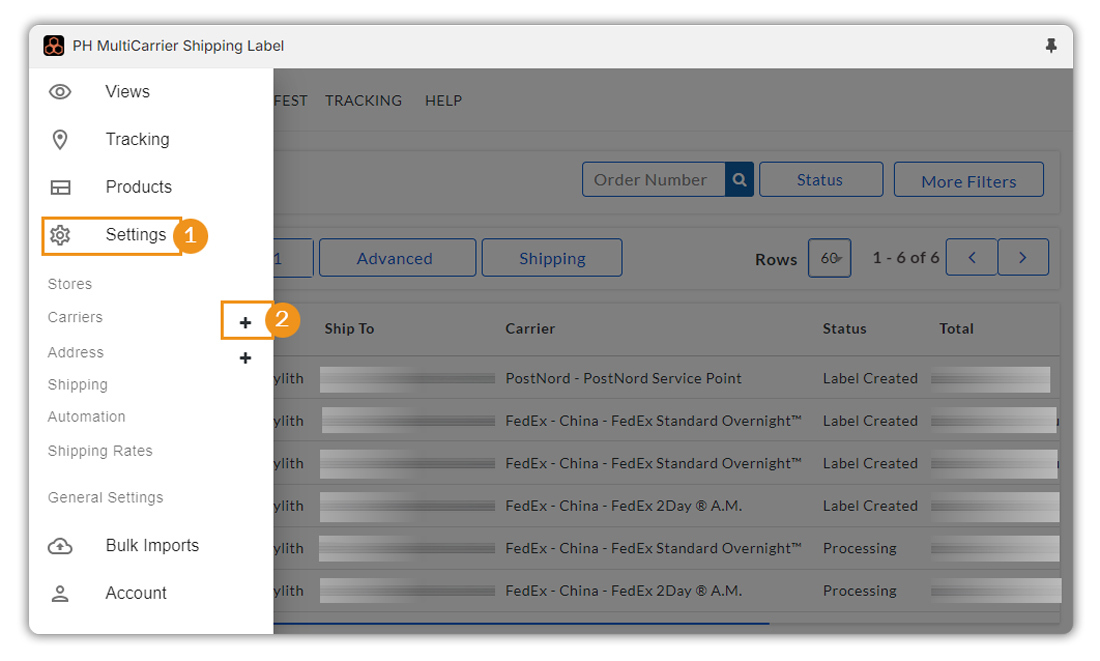Add a new carrier with plus icon
The image size is (1100, 661).
tap(246, 323)
